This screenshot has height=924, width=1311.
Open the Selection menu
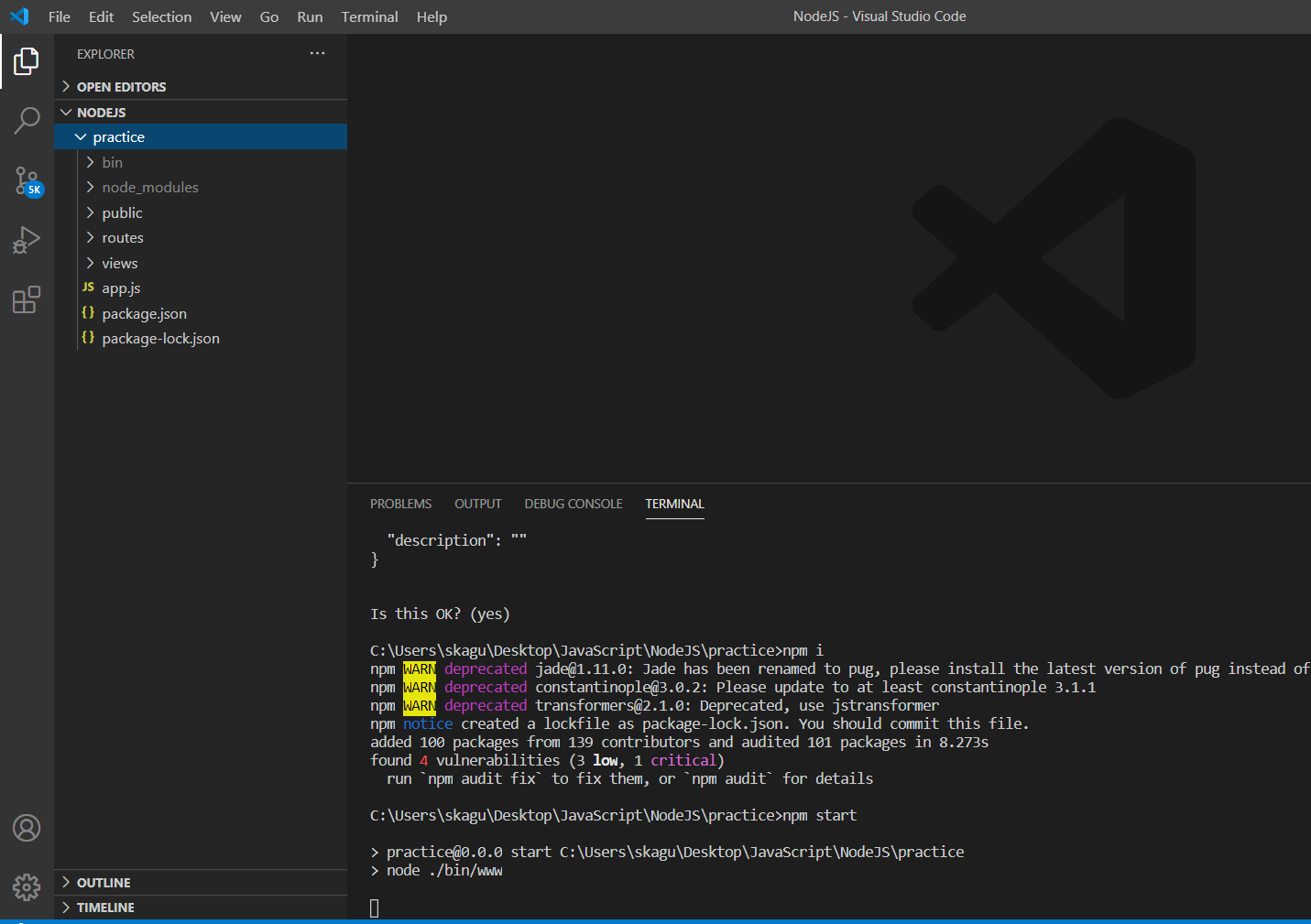click(162, 16)
